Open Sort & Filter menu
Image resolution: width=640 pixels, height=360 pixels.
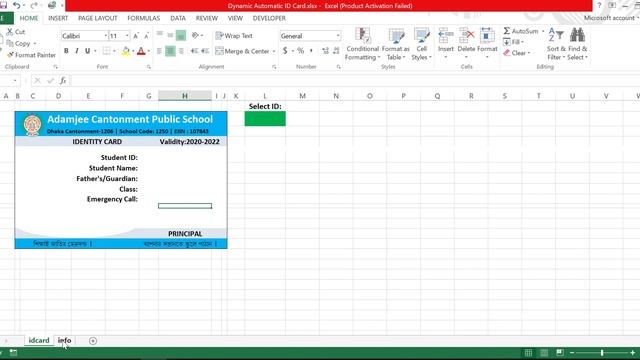point(556,44)
